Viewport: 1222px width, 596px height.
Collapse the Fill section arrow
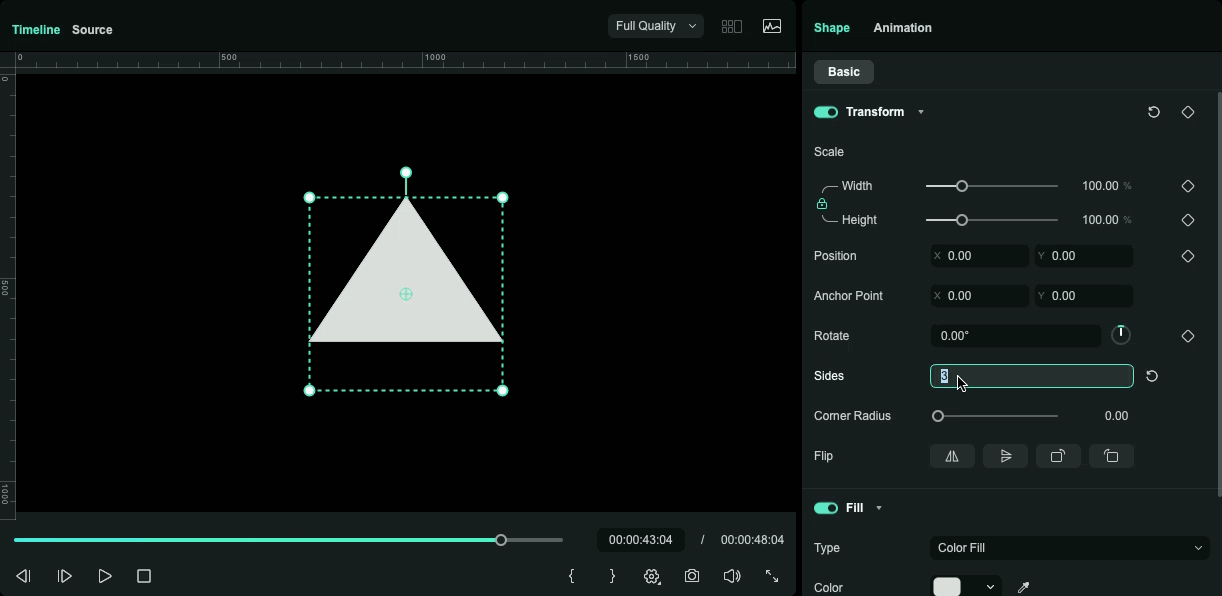tap(879, 508)
